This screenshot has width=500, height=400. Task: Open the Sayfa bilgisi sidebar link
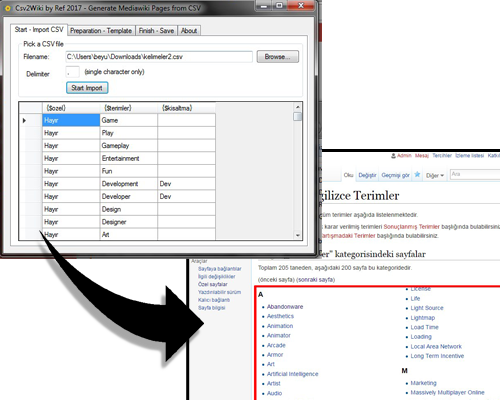click(x=211, y=308)
